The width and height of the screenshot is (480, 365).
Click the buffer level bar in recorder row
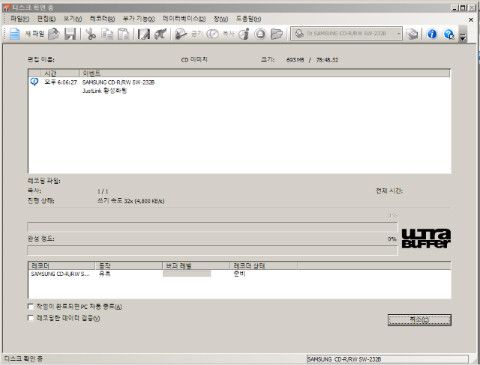pyautogui.click(x=187, y=274)
